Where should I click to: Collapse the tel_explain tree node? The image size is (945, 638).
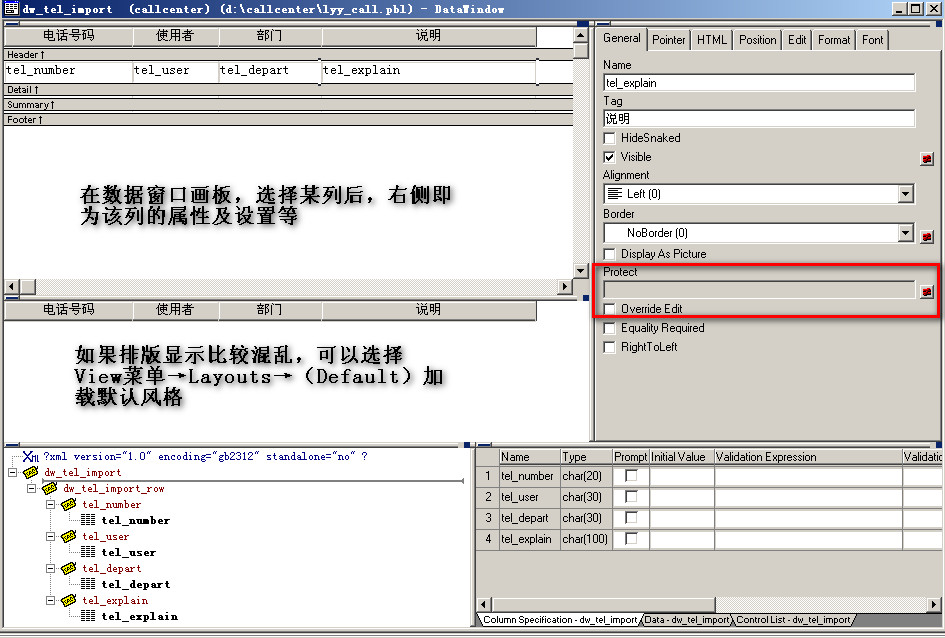[x=51, y=600]
